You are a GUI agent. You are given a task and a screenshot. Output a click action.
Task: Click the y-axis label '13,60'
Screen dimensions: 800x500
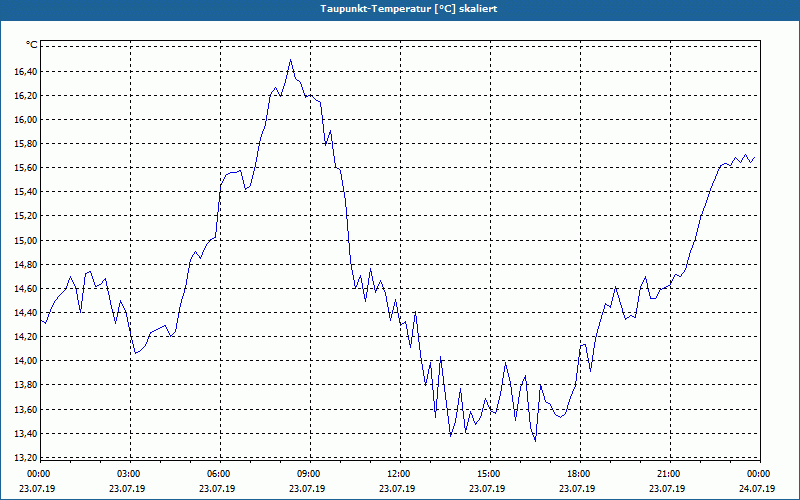[26, 410]
